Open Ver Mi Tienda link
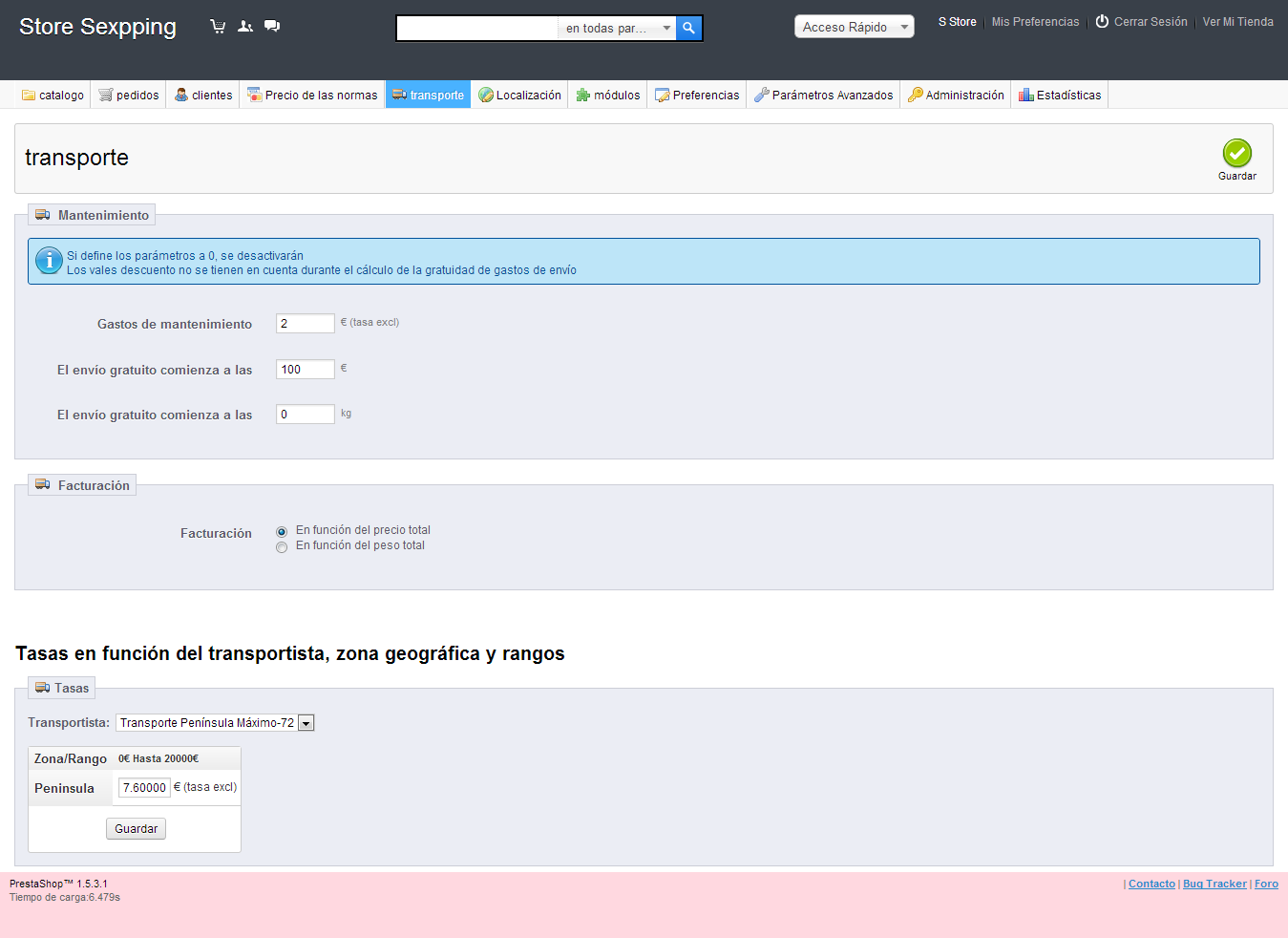This screenshot has width=1288, height=938. tap(1238, 22)
